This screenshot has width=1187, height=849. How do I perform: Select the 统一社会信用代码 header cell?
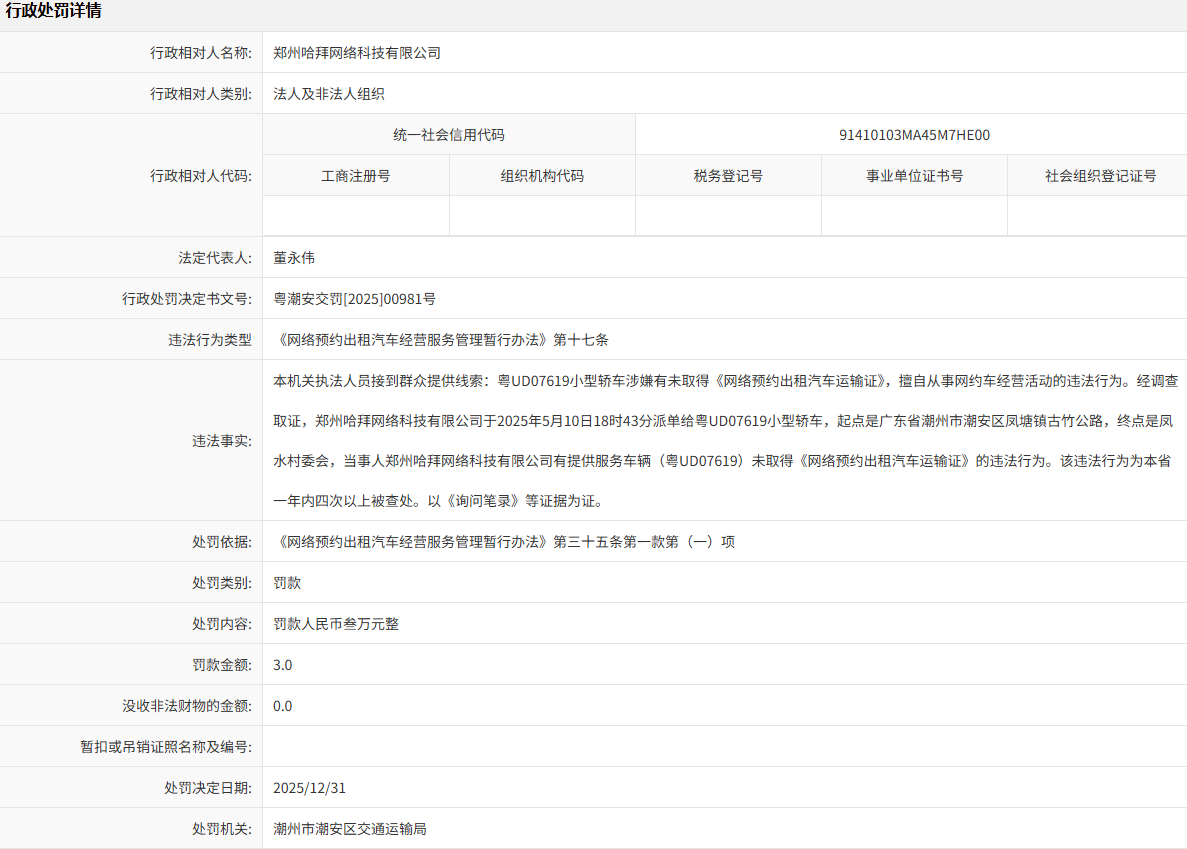447,134
